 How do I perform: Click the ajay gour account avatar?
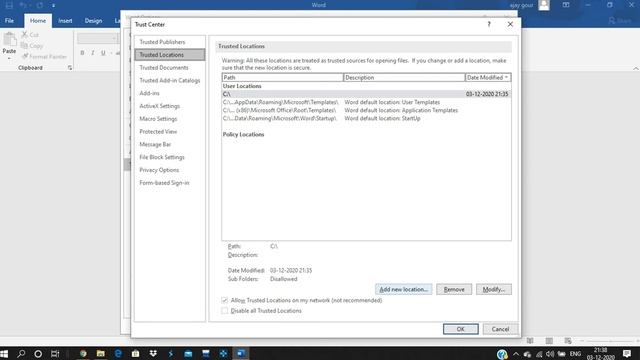click(544, 5)
